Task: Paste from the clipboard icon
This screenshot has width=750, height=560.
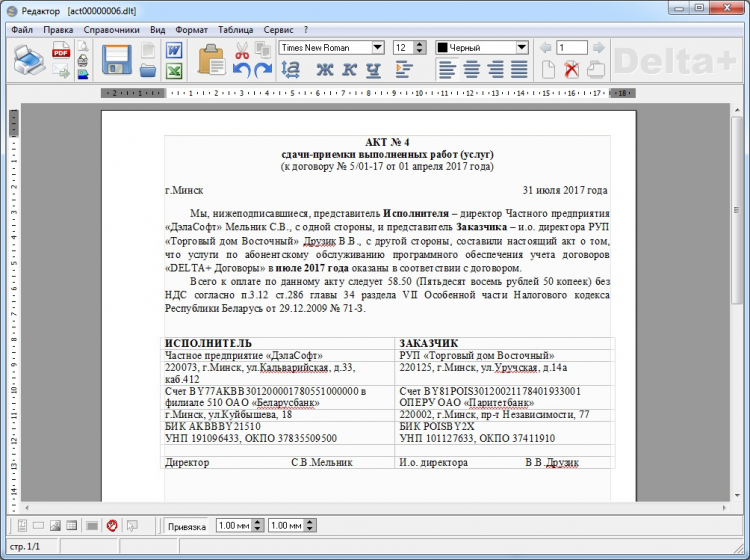Action: [x=211, y=60]
